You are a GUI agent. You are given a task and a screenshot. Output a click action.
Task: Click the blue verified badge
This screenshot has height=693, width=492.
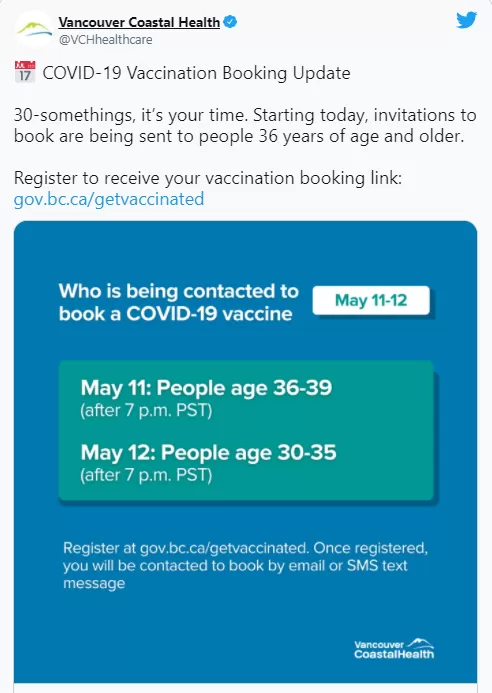pos(230,22)
